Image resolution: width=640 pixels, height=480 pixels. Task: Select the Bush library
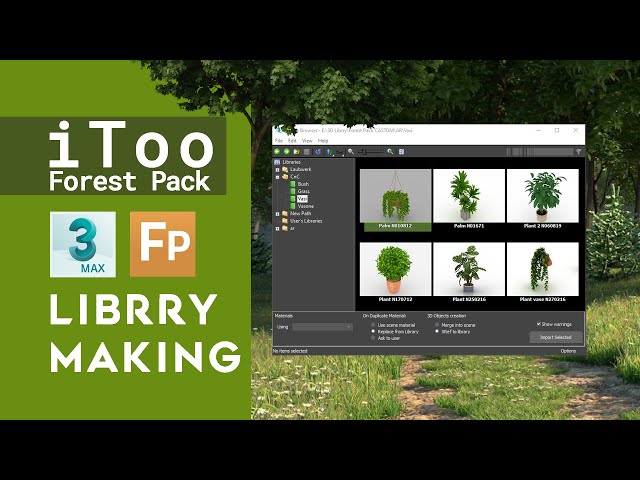pos(303,184)
